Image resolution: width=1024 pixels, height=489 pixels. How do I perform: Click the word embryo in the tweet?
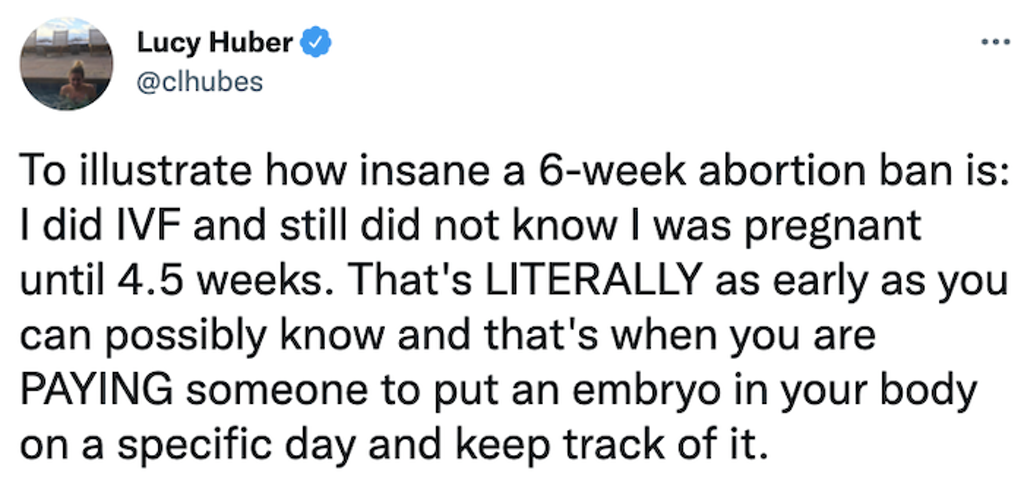(671, 392)
